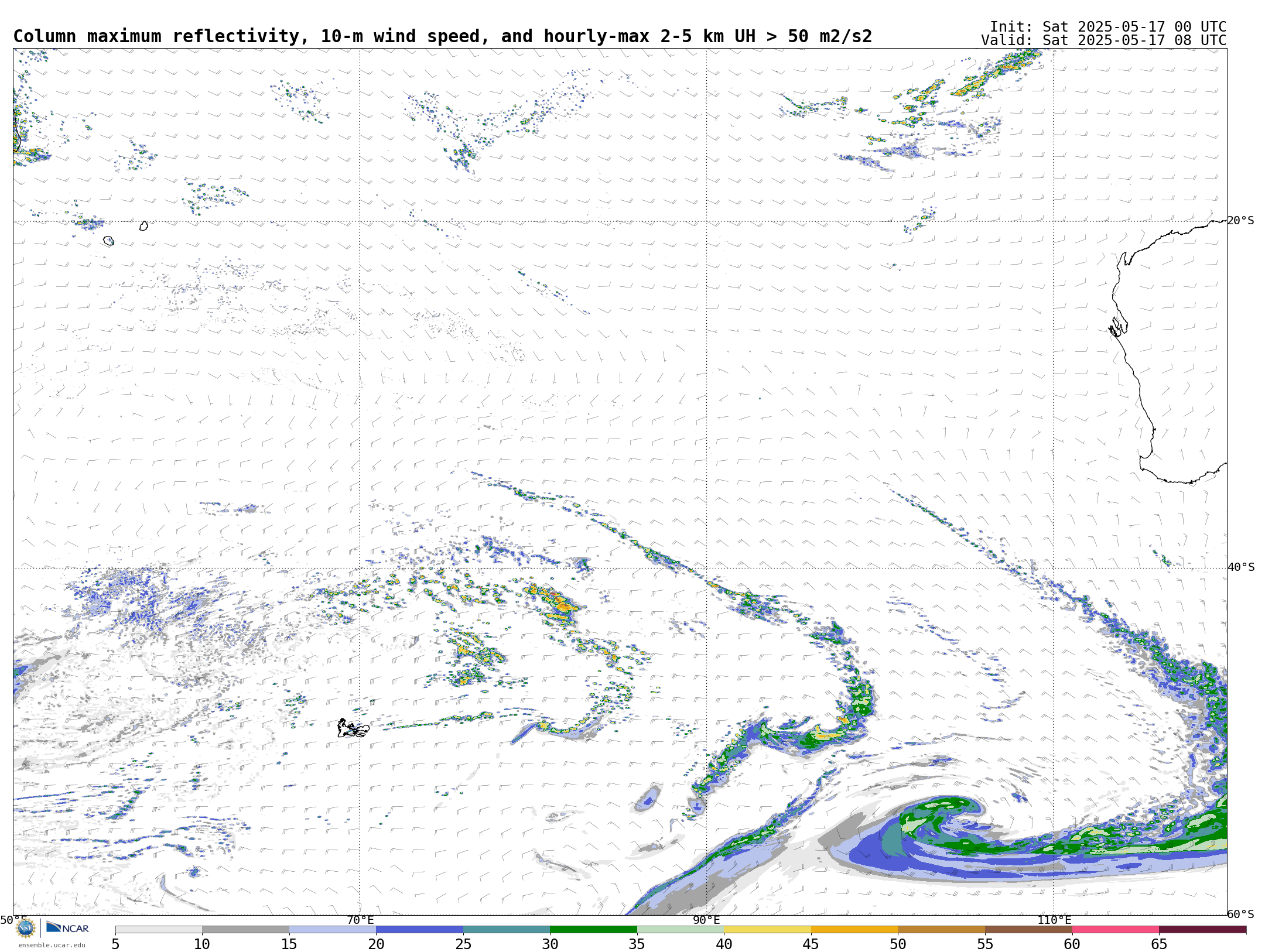This screenshot has width=1265, height=952.
Task: Click the colorbar tick label '55'
Action: pyautogui.click(x=985, y=944)
